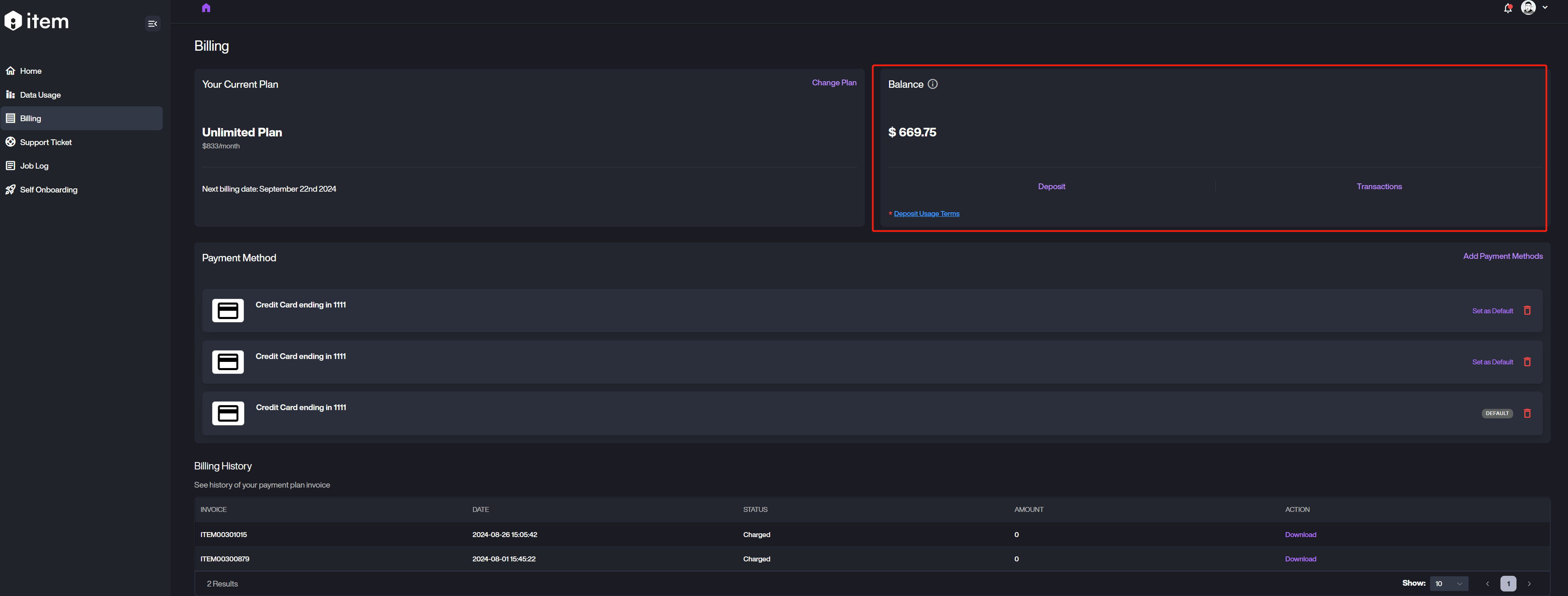Set first credit card as default
Image resolution: width=1568 pixels, height=596 pixels.
pos(1493,311)
